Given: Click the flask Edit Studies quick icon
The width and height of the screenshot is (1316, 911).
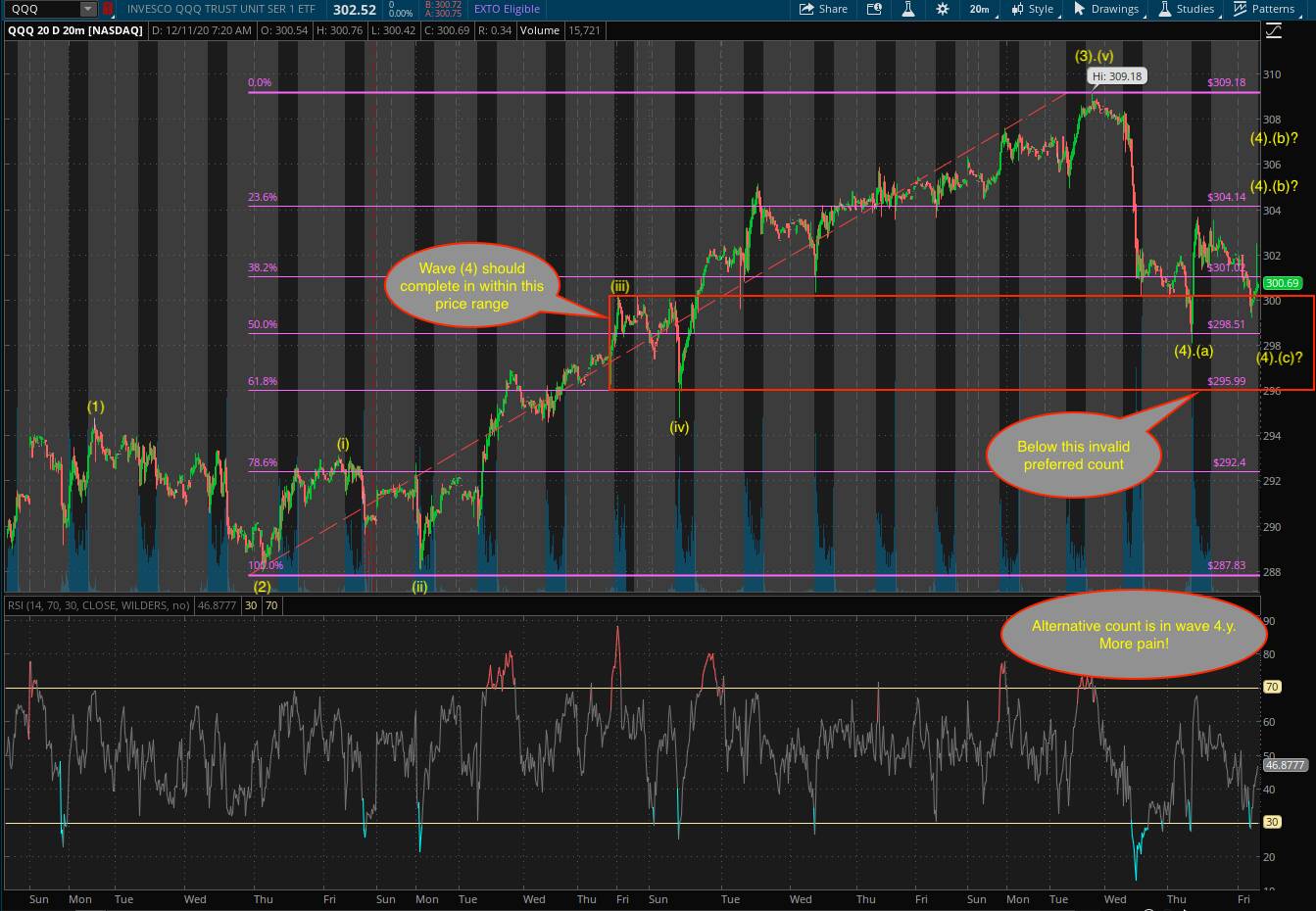Looking at the screenshot, I should 908,9.
